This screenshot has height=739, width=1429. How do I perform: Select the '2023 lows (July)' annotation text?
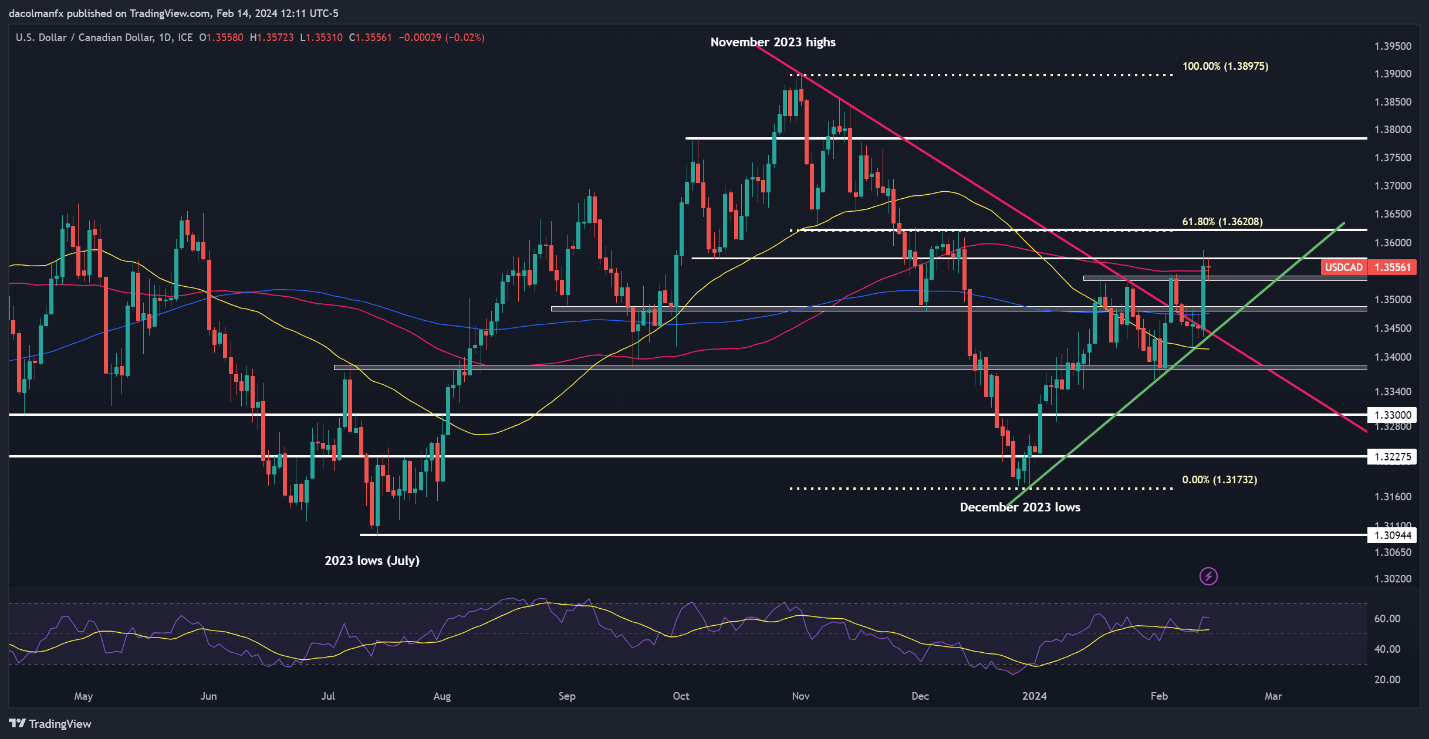(x=372, y=561)
